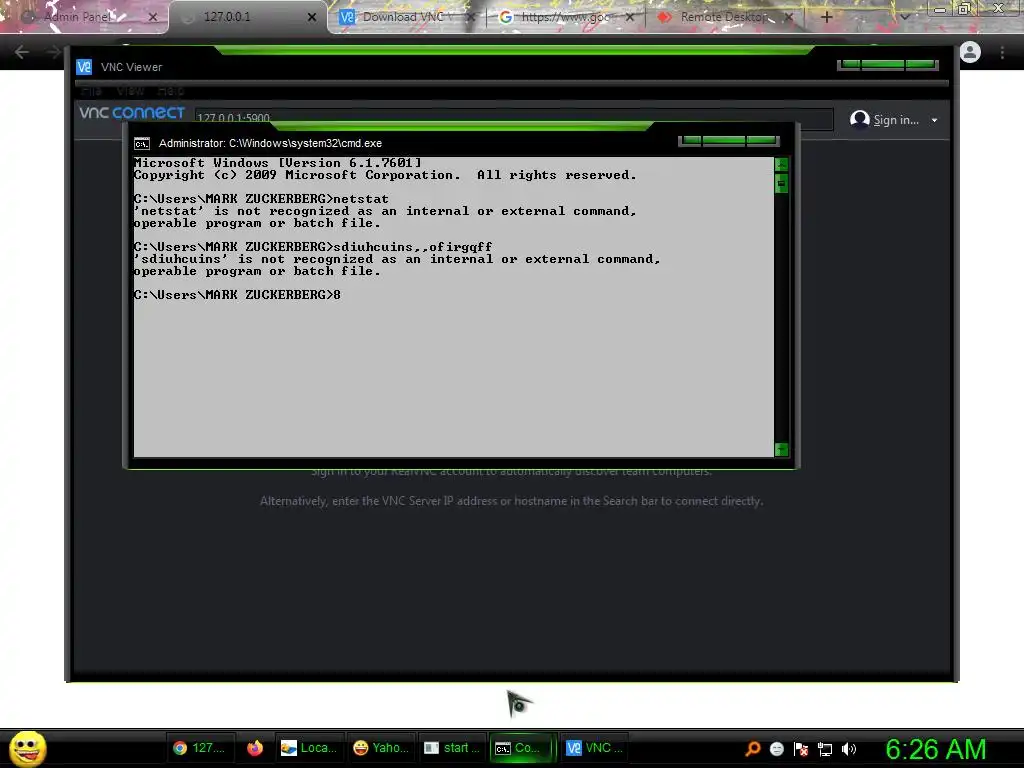Switch to VNC ... taskbar item
This screenshot has width=1024, height=768.
[594, 748]
